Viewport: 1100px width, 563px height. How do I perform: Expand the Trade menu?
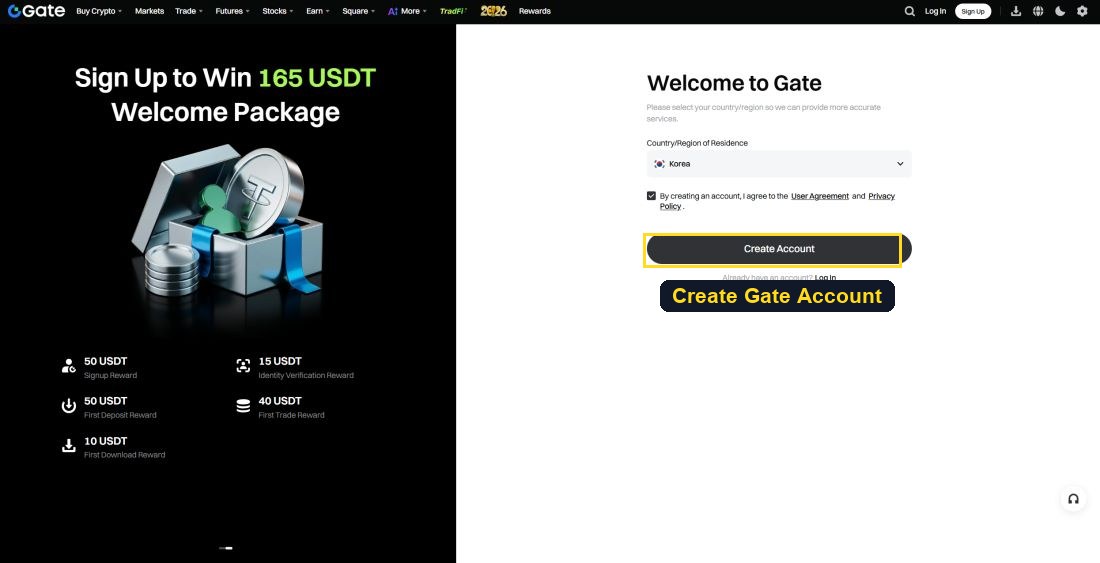189,11
